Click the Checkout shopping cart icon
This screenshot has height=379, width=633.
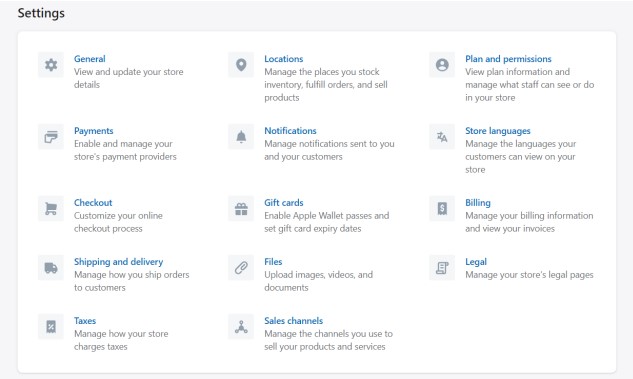51,209
